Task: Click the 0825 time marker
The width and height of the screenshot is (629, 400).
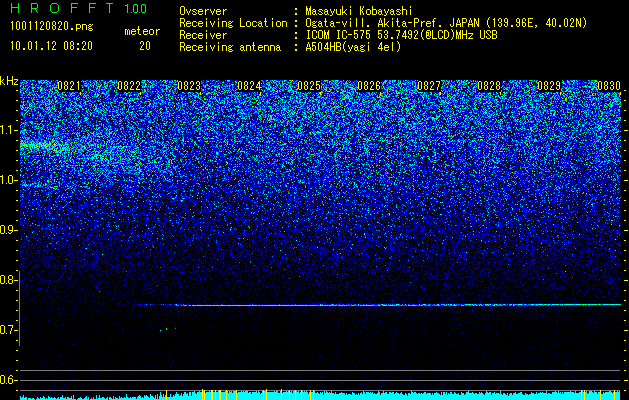Action: coord(309,86)
